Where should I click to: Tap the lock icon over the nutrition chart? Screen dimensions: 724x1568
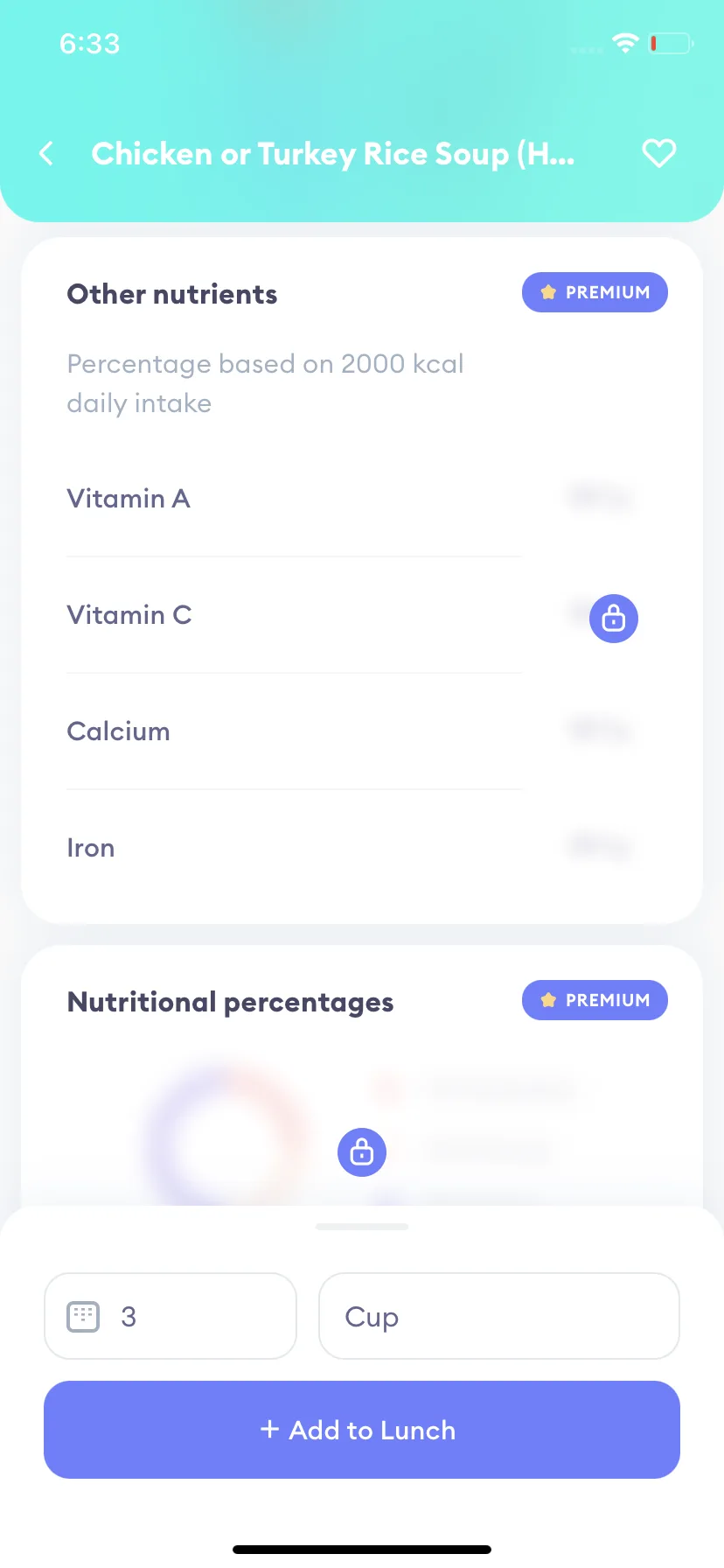[x=362, y=1152]
